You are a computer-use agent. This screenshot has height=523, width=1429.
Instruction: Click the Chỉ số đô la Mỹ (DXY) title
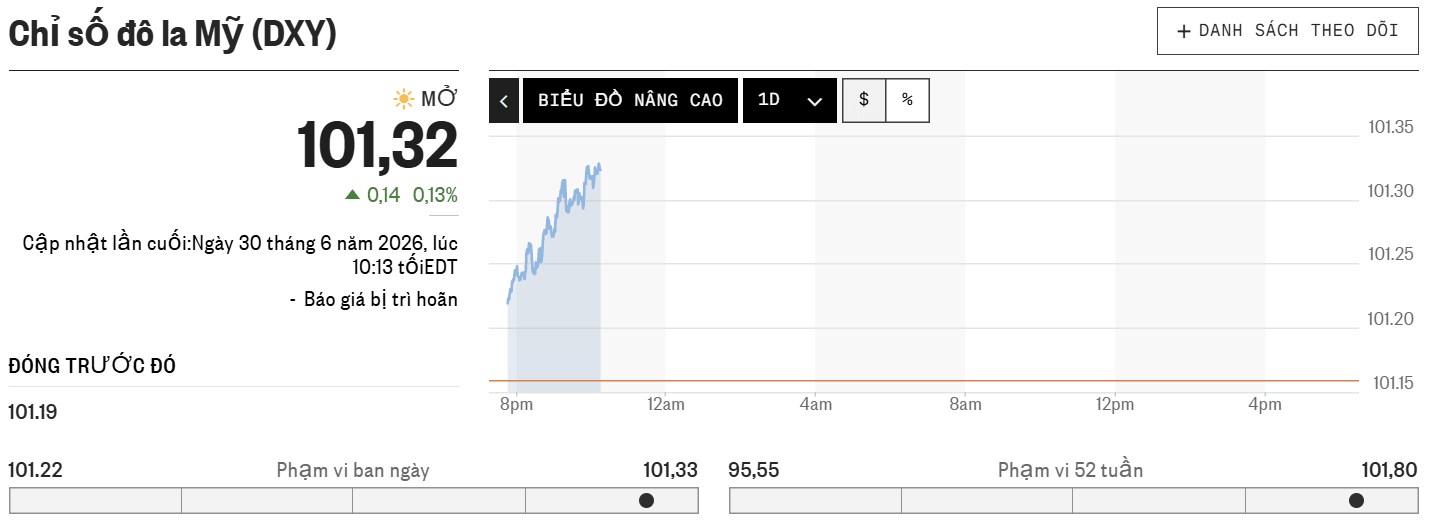[x=172, y=33]
